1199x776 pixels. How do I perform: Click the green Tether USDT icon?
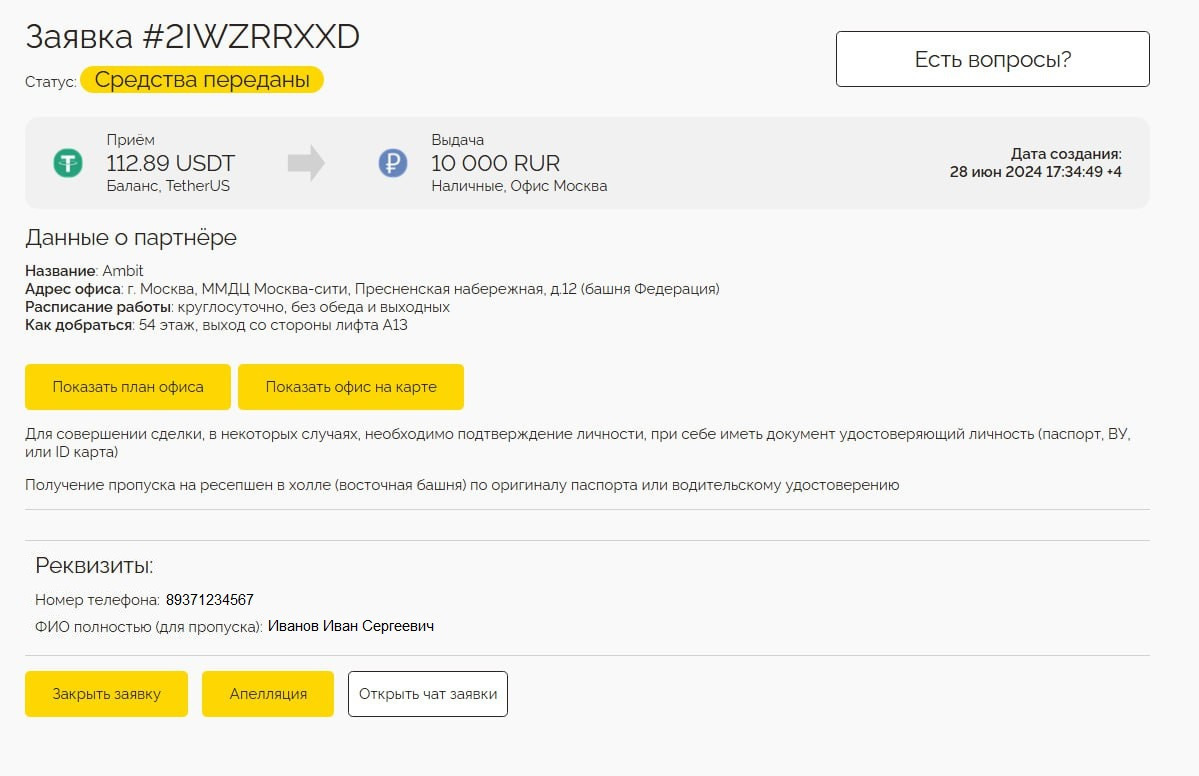(x=68, y=163)
